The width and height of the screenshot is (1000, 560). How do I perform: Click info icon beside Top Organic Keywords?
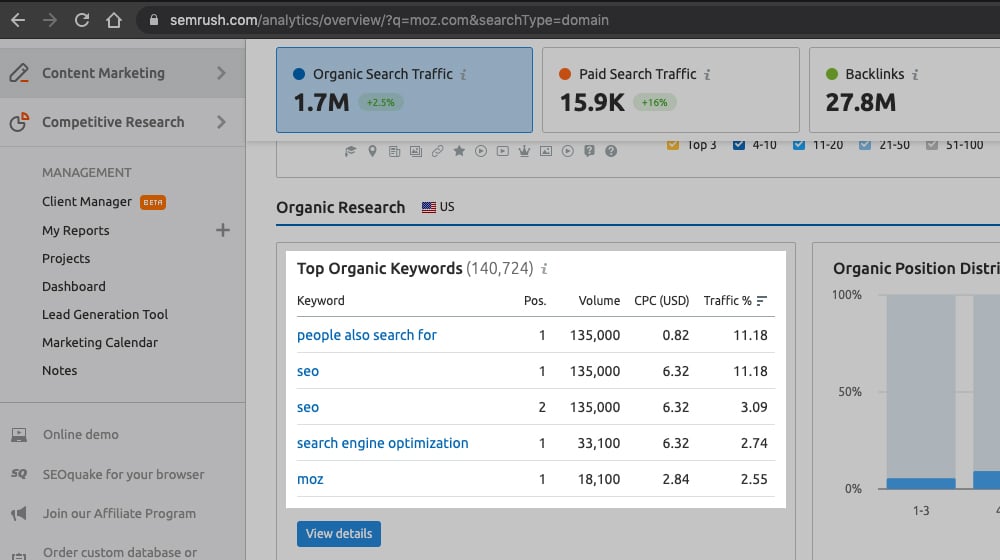point(544,269)
